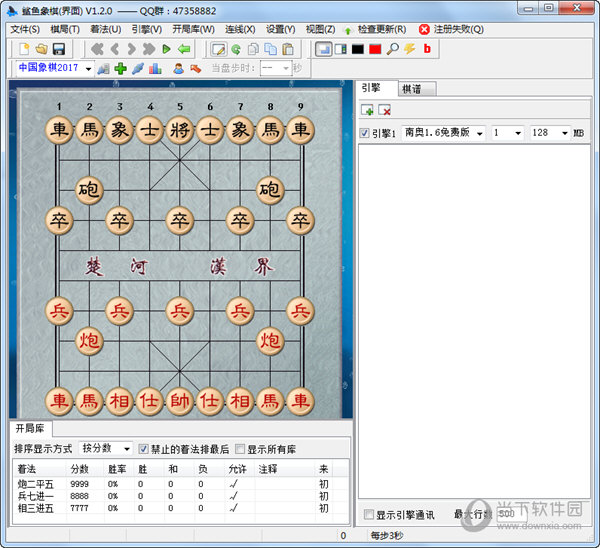Toggle the 引擎1 checkbox
This screenshot has width=600, height=548.
pyautogui.click(x=364, y=133)
